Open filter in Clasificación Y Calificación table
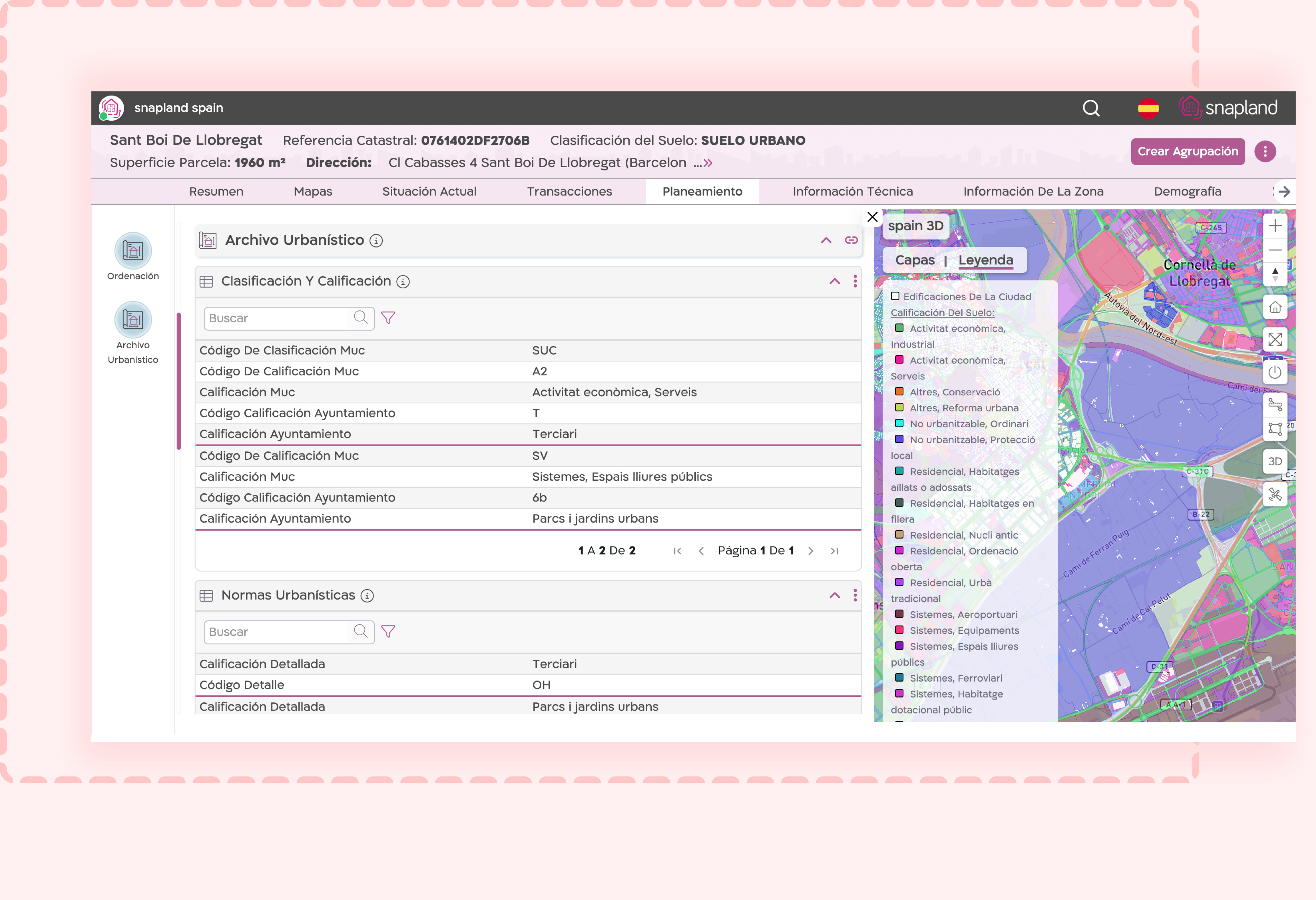The image size is (1316, 900). [x=388, y=318]
